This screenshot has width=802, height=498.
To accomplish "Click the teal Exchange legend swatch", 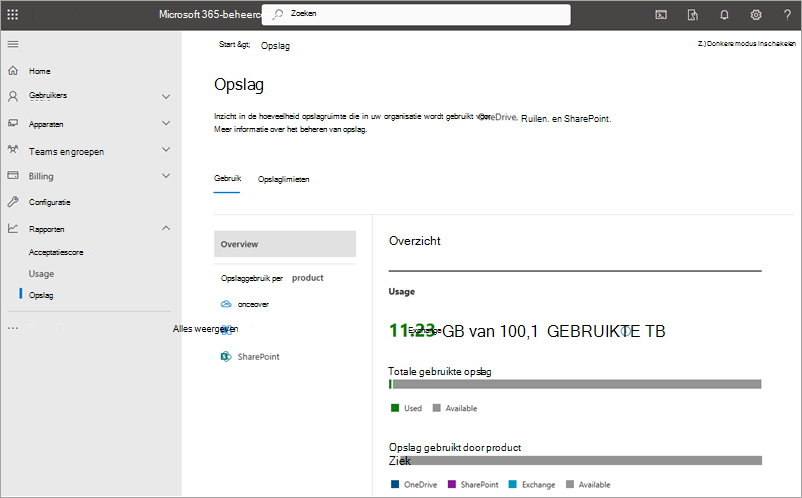I will point(513,484).
